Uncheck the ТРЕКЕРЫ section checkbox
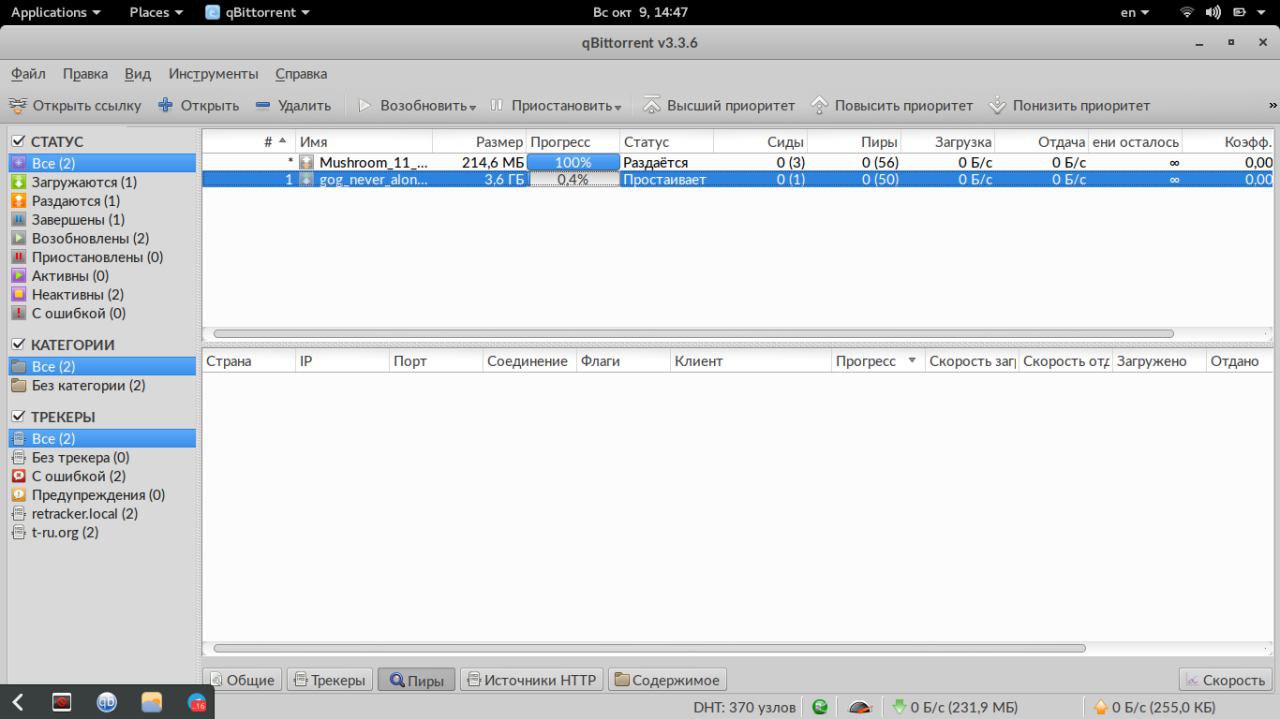 (18, 417)
